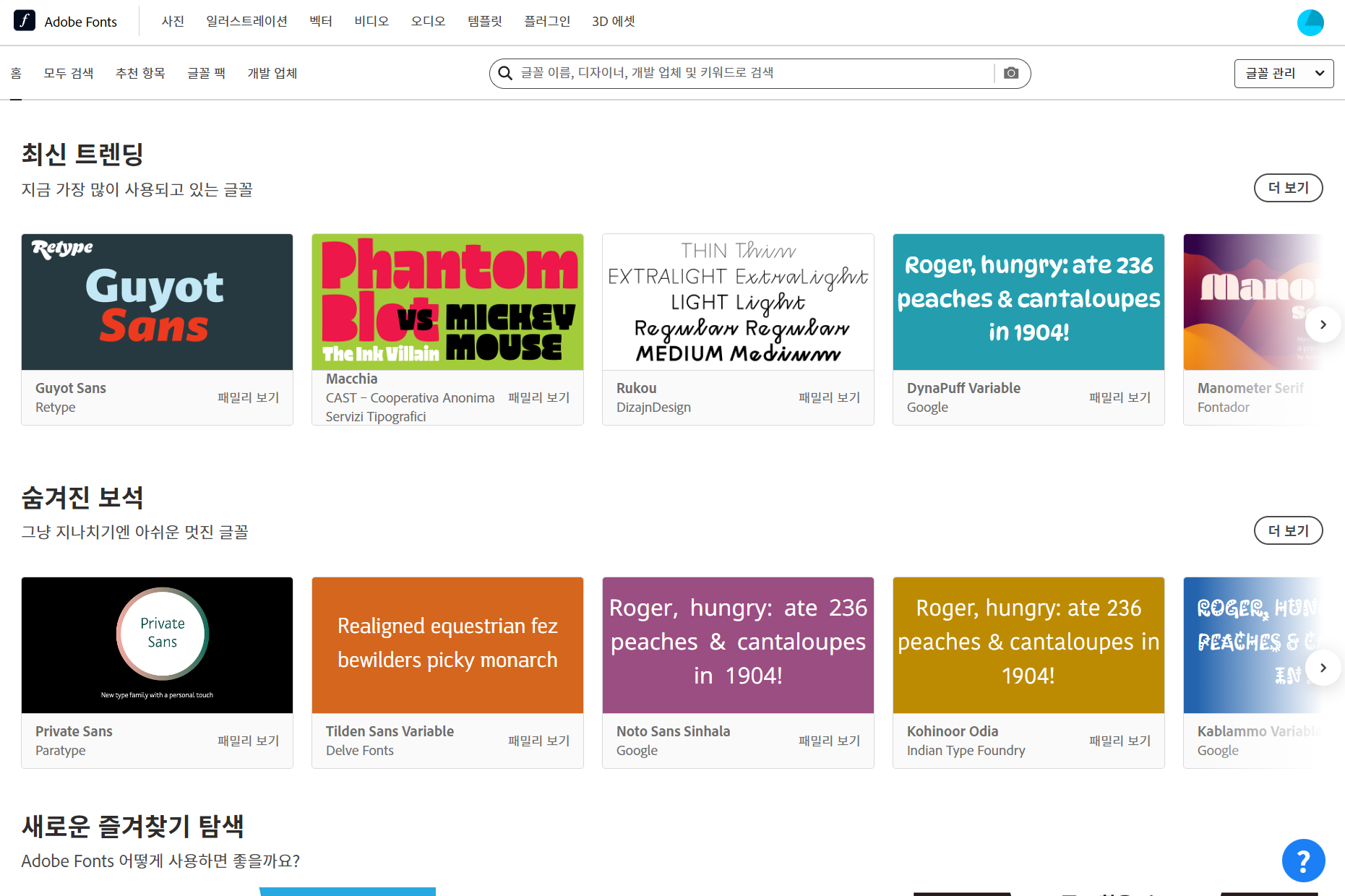Select the 홈 tab
The image size is (1345, 896).
pyautogui.click(x=16, y=73)
